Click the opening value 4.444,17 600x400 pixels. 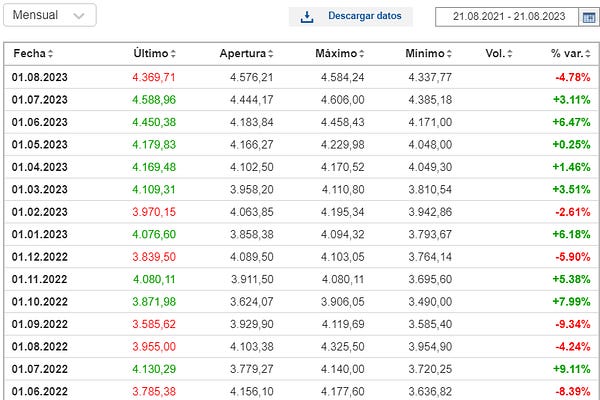click(x=252, y=100)
